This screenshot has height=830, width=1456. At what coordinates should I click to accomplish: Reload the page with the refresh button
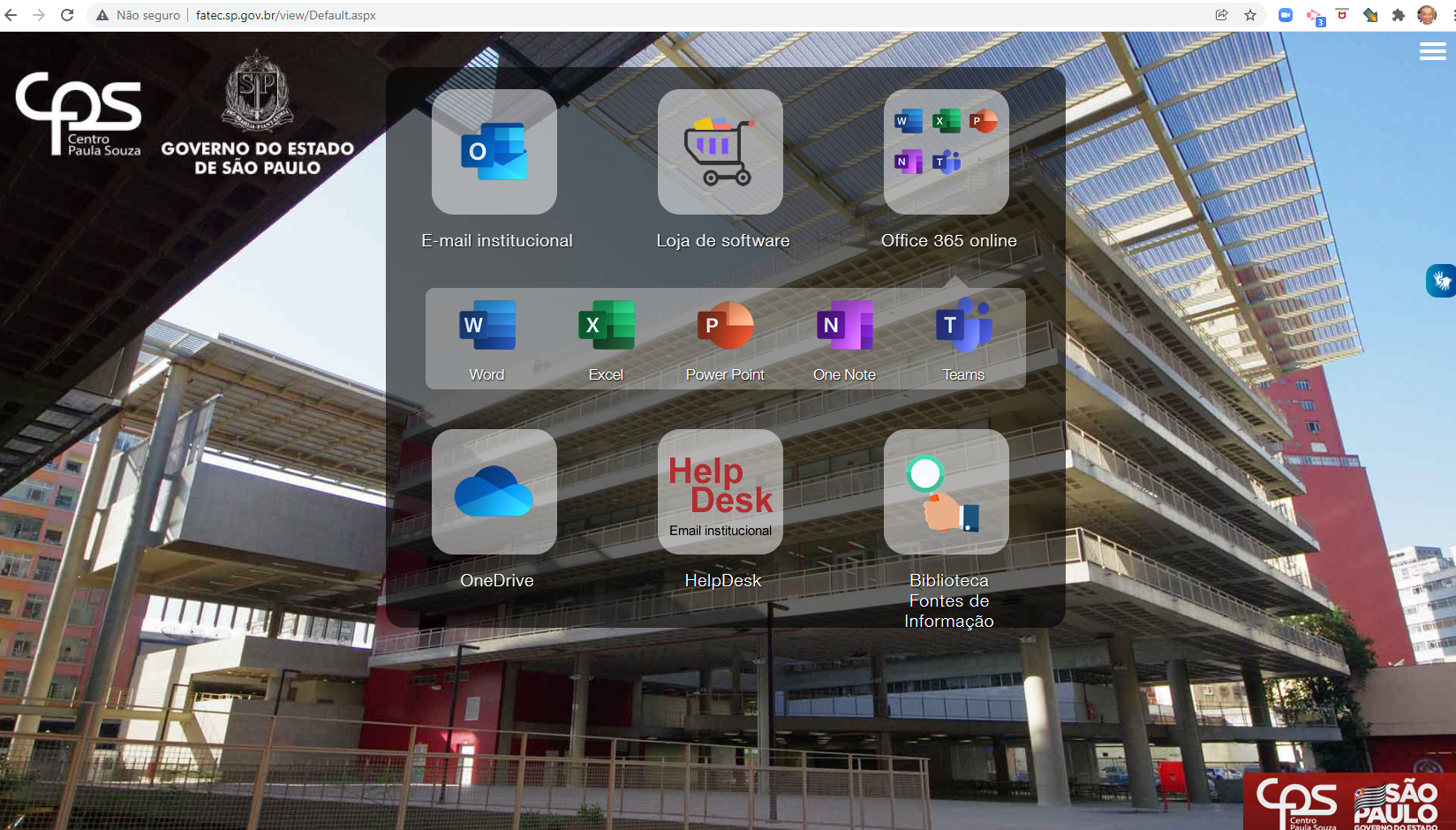pyautogui.click(x=67, y=15)
